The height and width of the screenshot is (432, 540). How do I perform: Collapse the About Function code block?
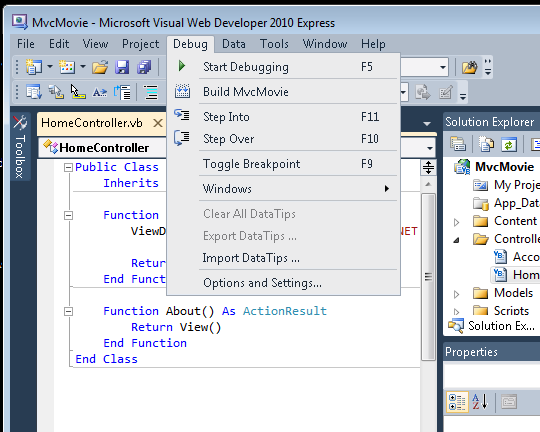[69, 311]
